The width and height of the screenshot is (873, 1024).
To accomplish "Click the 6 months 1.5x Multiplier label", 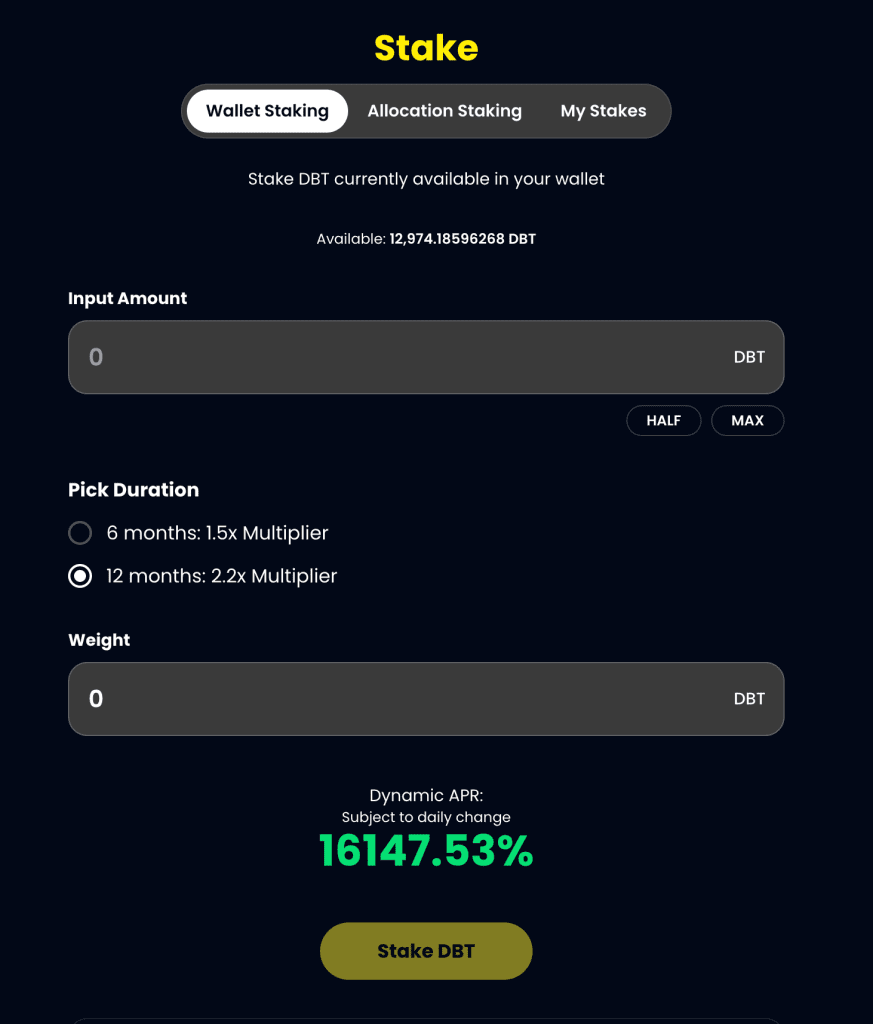I will click(217, 533).
